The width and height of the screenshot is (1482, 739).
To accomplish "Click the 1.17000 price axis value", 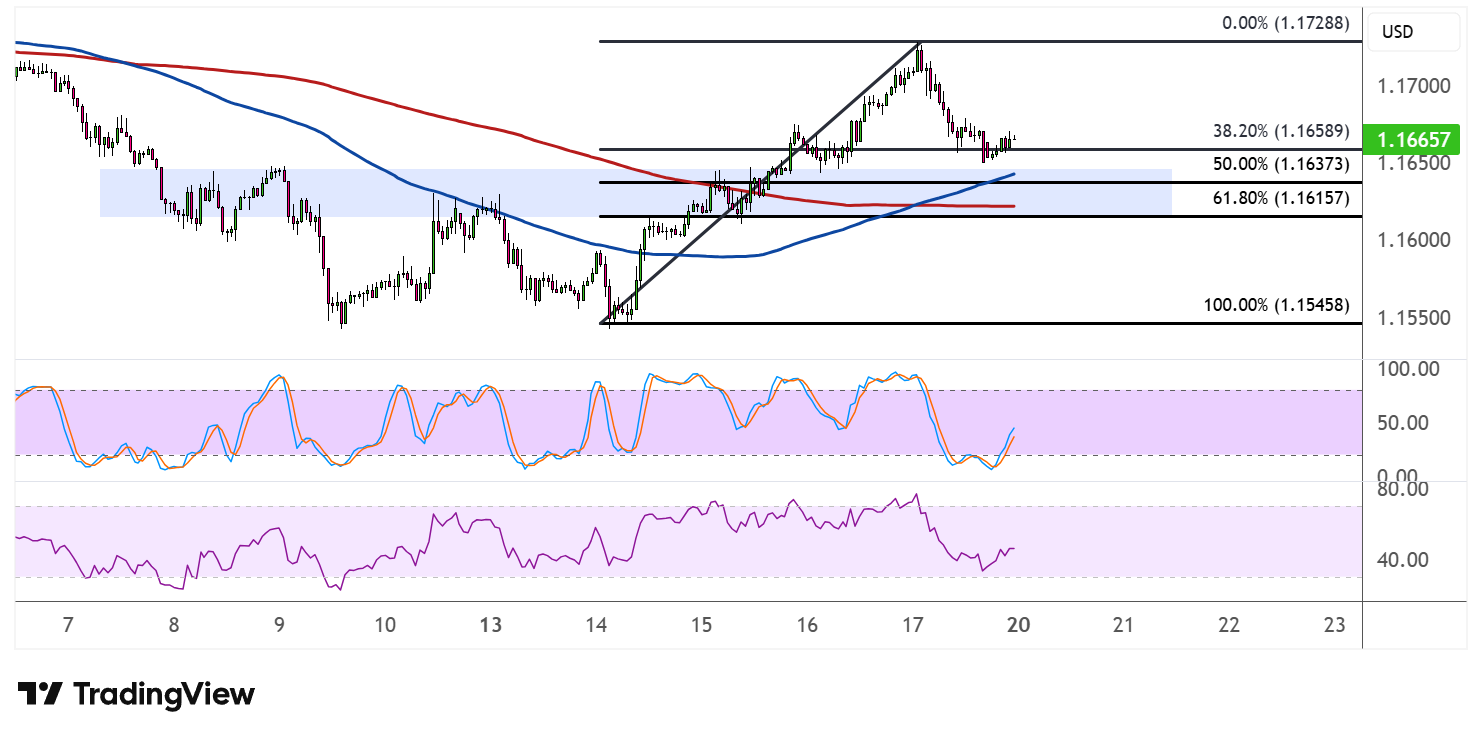I will 1413,87.
